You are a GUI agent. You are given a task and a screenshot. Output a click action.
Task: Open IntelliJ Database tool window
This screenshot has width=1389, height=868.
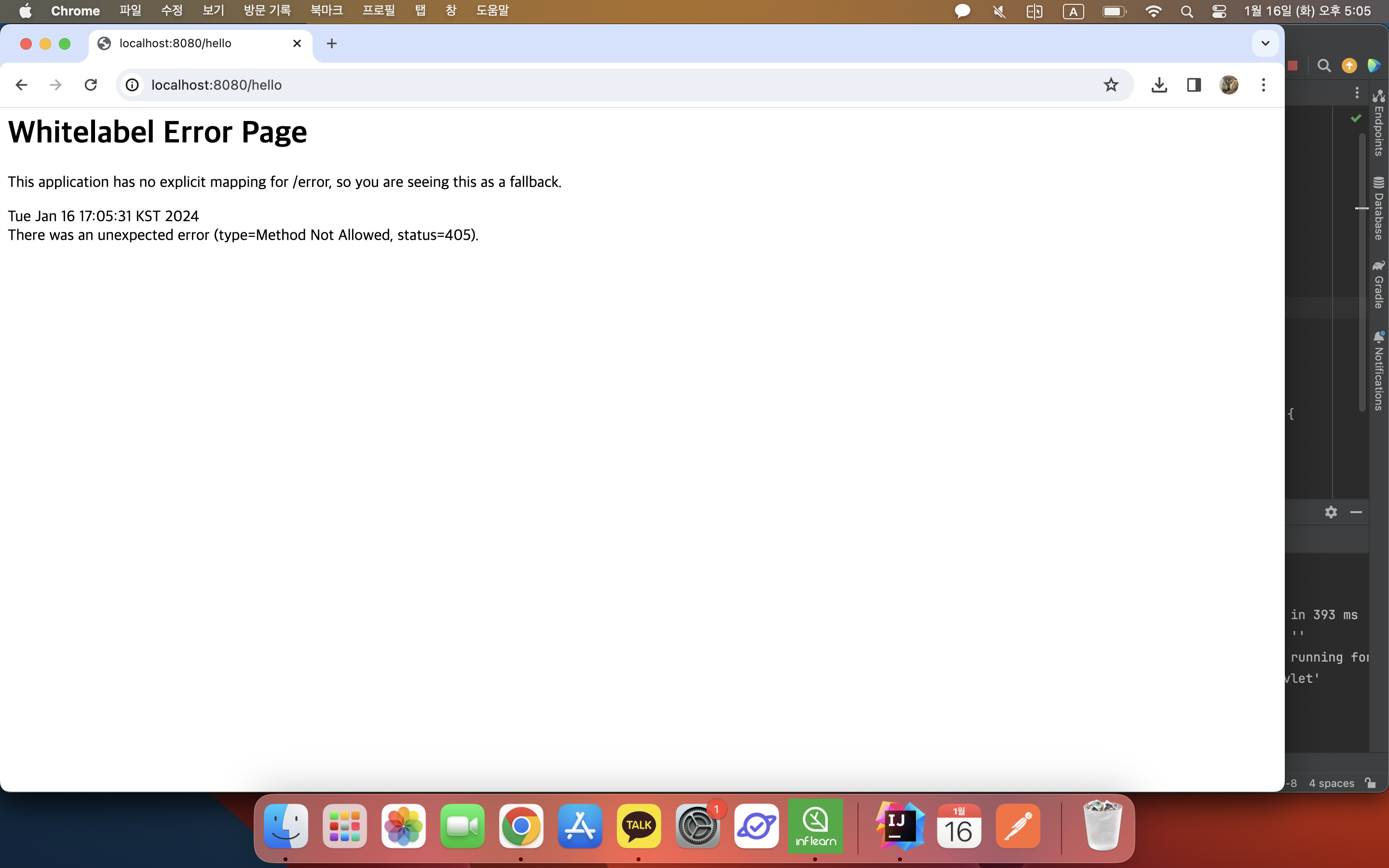[x=1379, y=209]
